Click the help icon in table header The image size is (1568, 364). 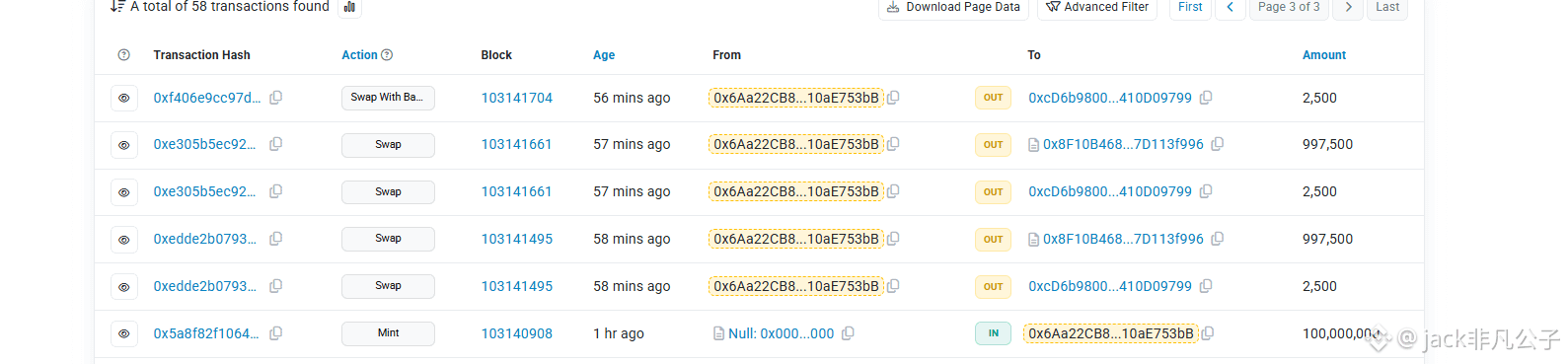(x=123, y=55)
